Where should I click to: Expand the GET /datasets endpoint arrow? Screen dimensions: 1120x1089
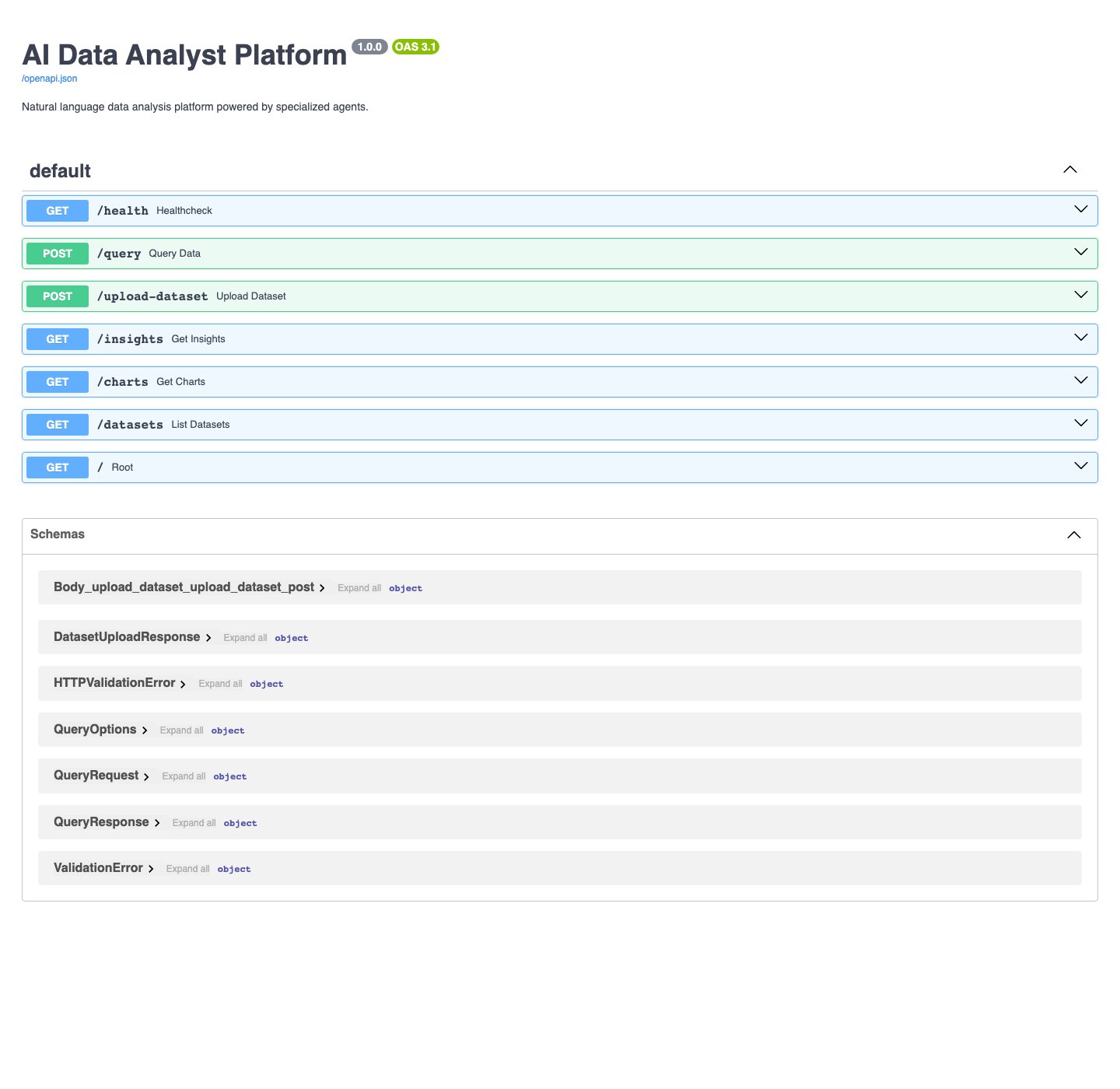[1081, 423]
